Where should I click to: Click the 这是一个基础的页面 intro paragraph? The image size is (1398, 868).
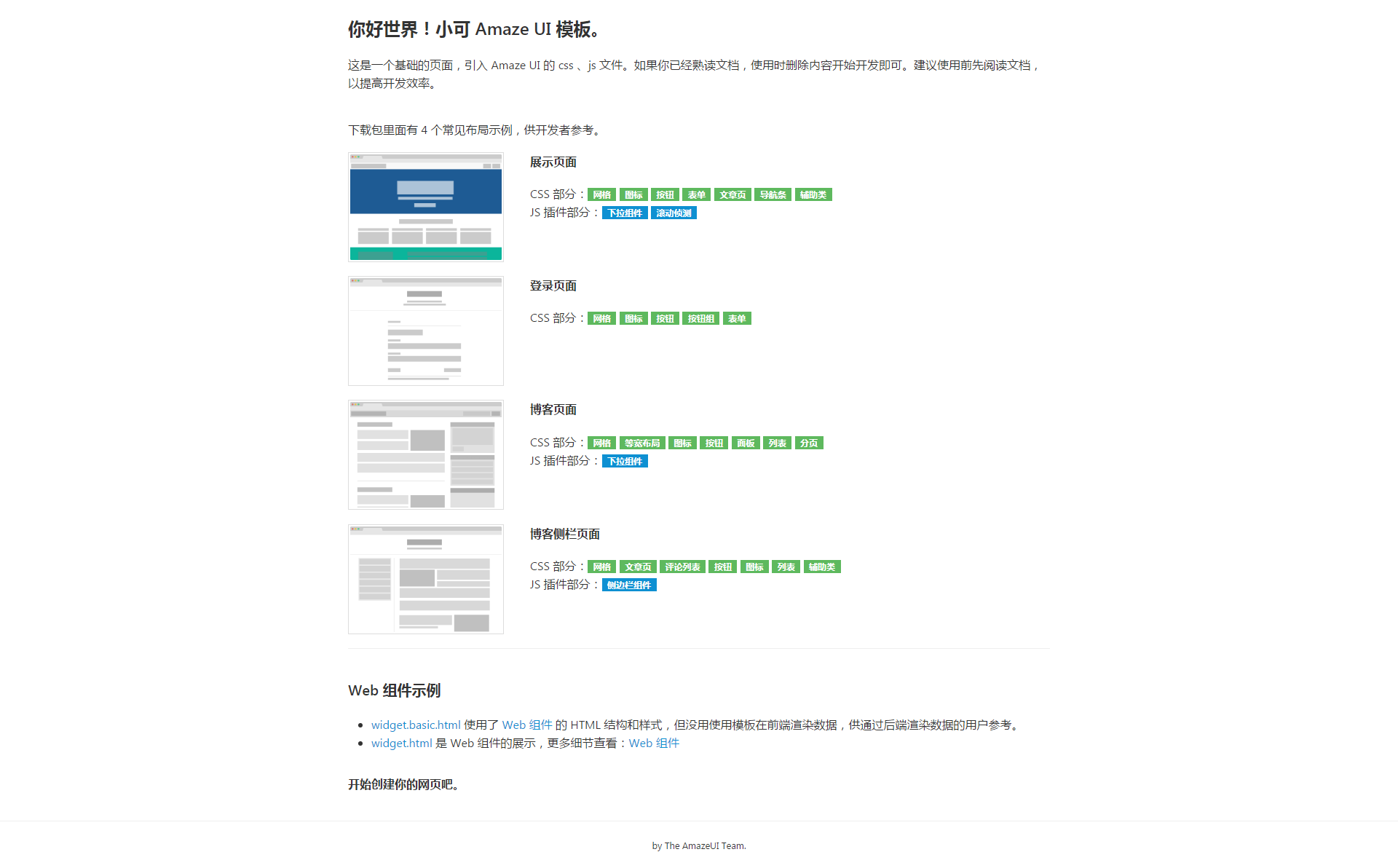click(x=695, y=74)
